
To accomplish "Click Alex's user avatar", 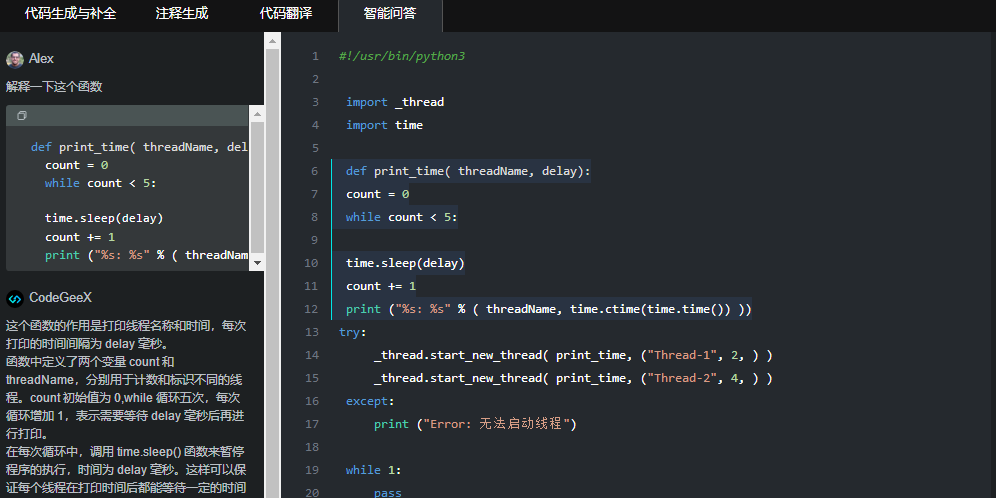I will 15,59.
